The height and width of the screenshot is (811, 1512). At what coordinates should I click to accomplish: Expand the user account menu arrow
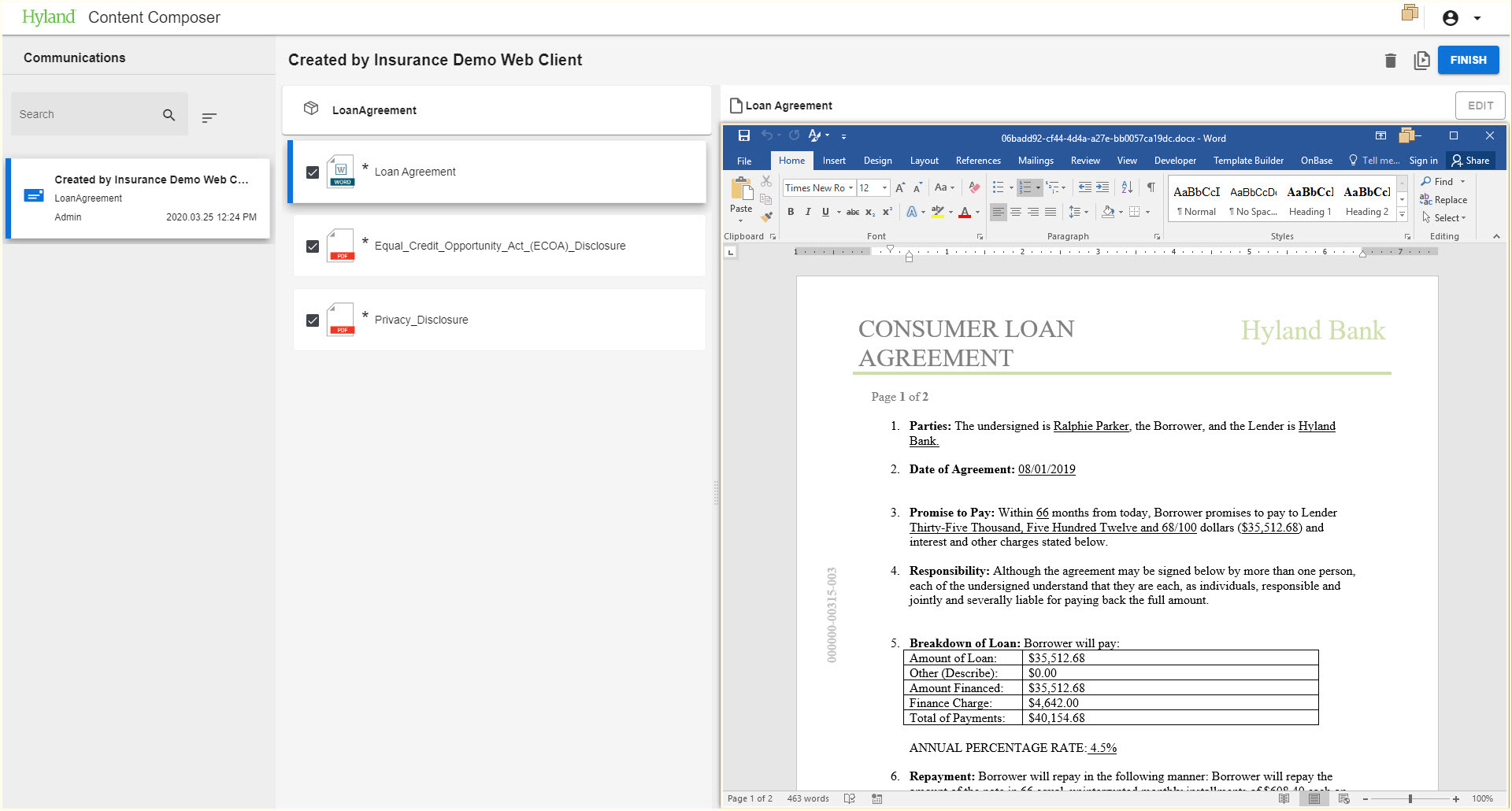pos(1477,18)
